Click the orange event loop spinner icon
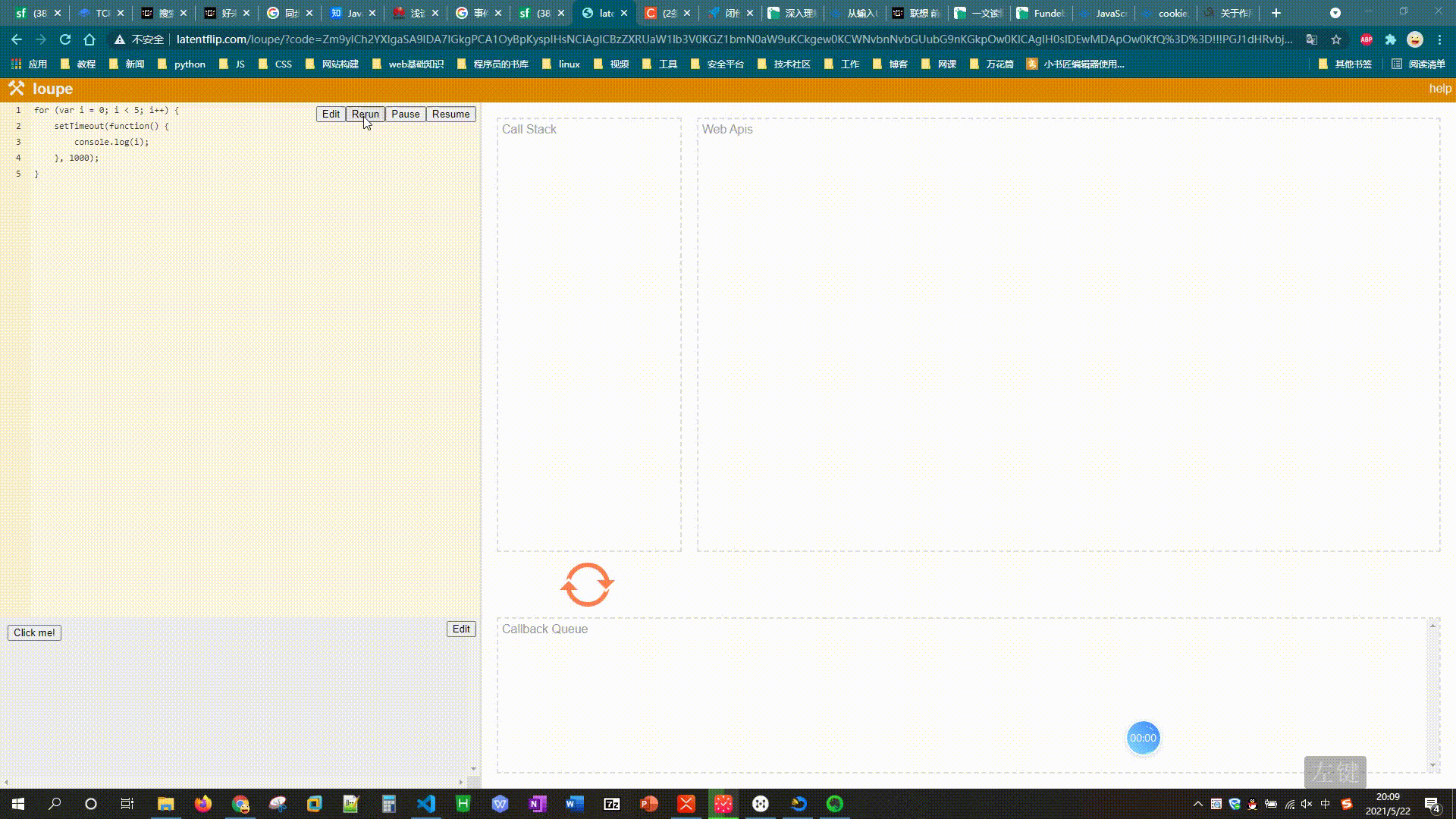The width and height of the screenshot is (1456, 819). (587, 585)
